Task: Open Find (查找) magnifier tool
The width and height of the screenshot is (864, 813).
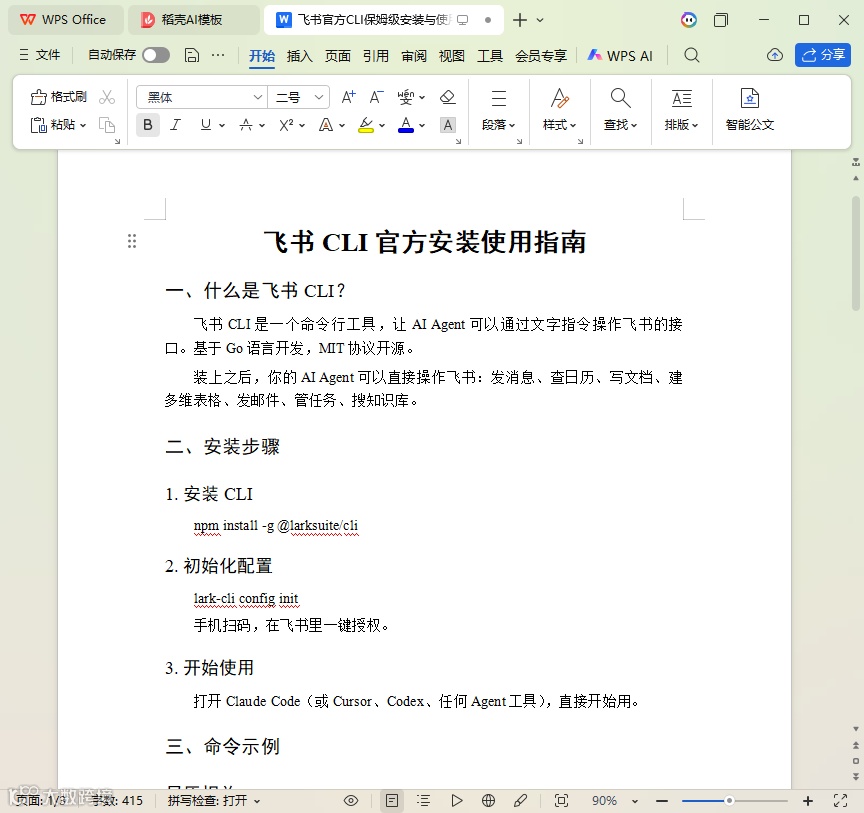Action: point(620,110)
